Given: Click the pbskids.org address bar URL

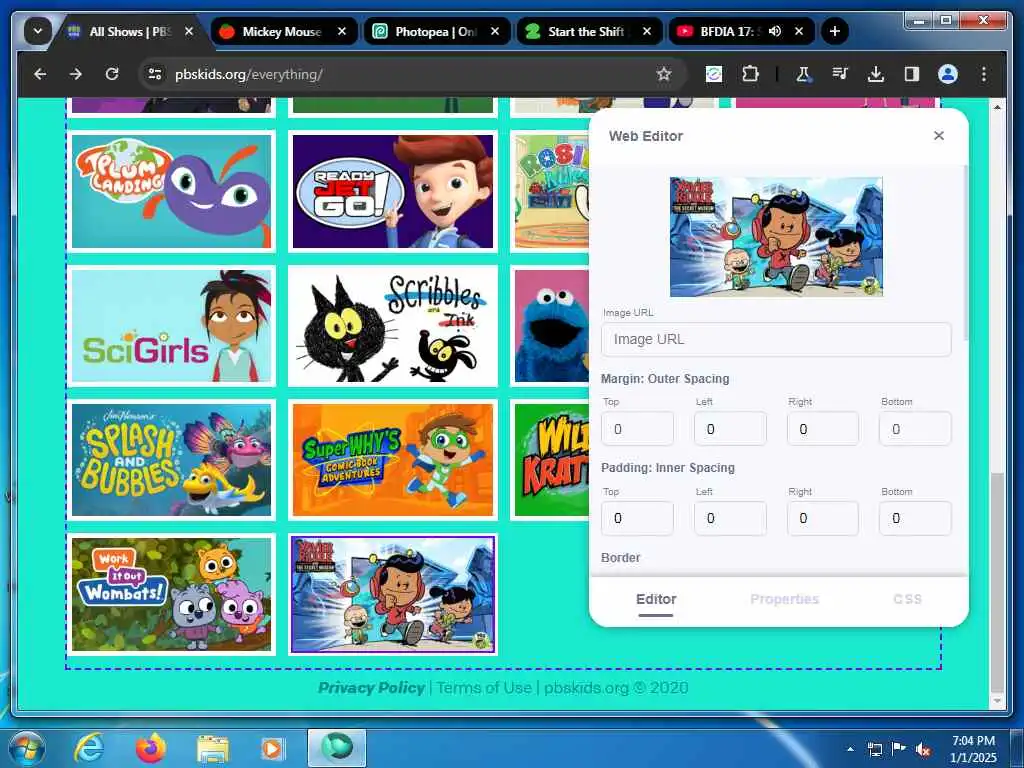Looking at the screenshot, I should (249, 74).
